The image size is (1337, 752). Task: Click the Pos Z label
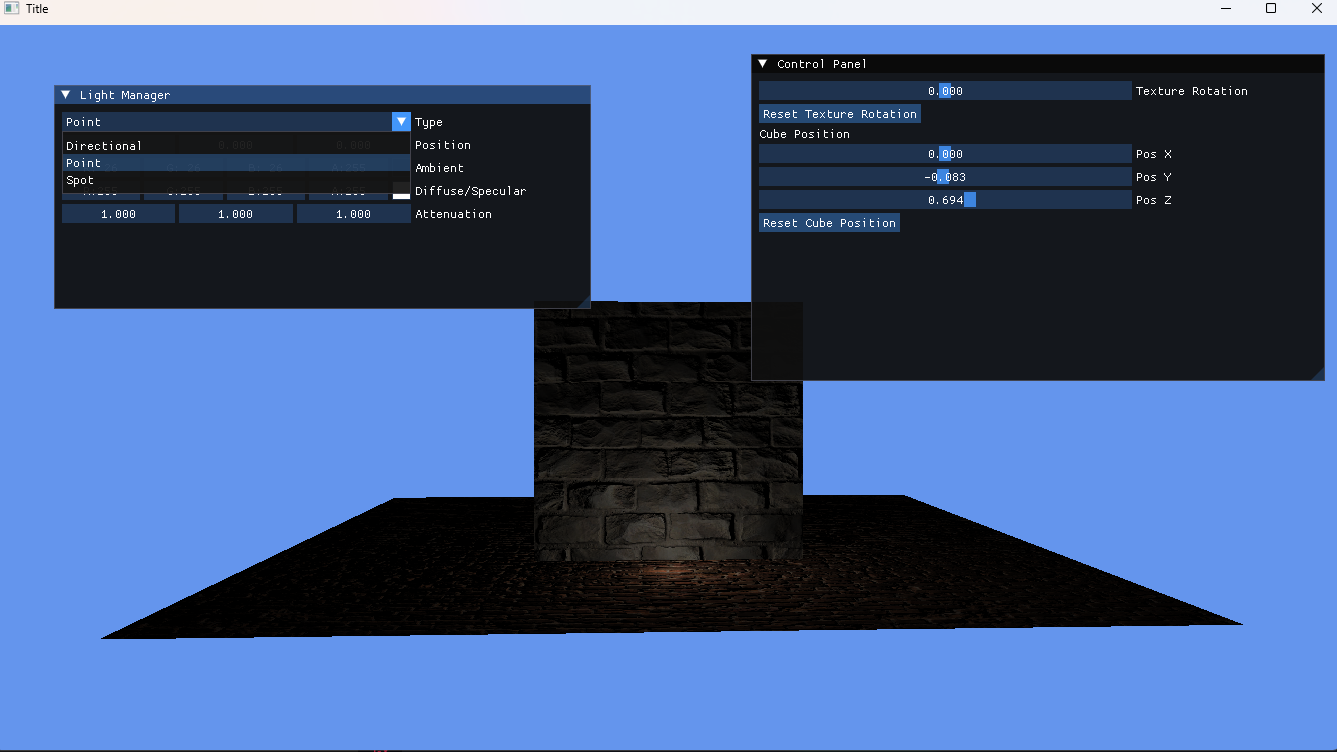(x=1153, y=200)
